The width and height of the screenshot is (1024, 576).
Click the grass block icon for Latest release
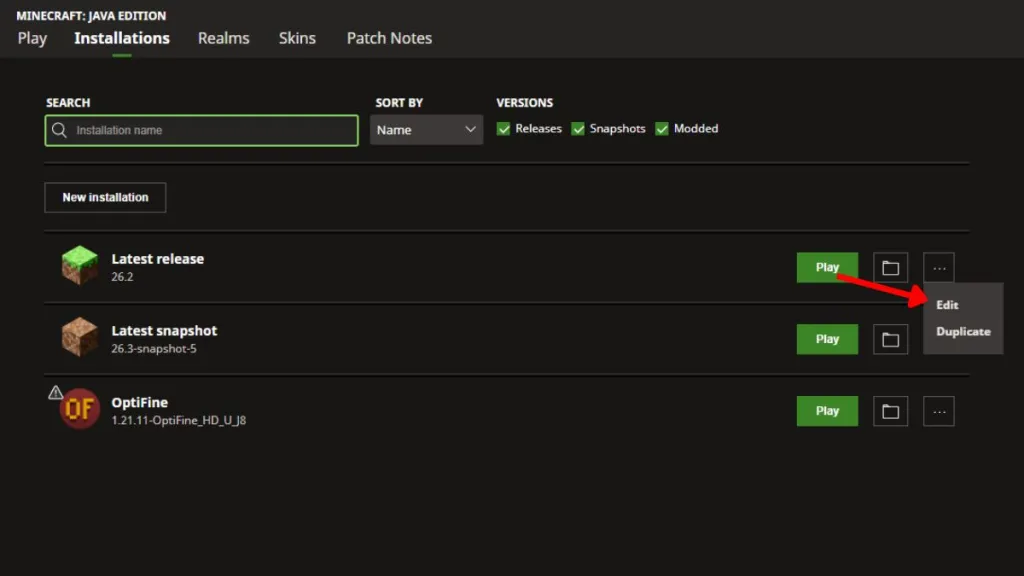(x=80, y=264)
